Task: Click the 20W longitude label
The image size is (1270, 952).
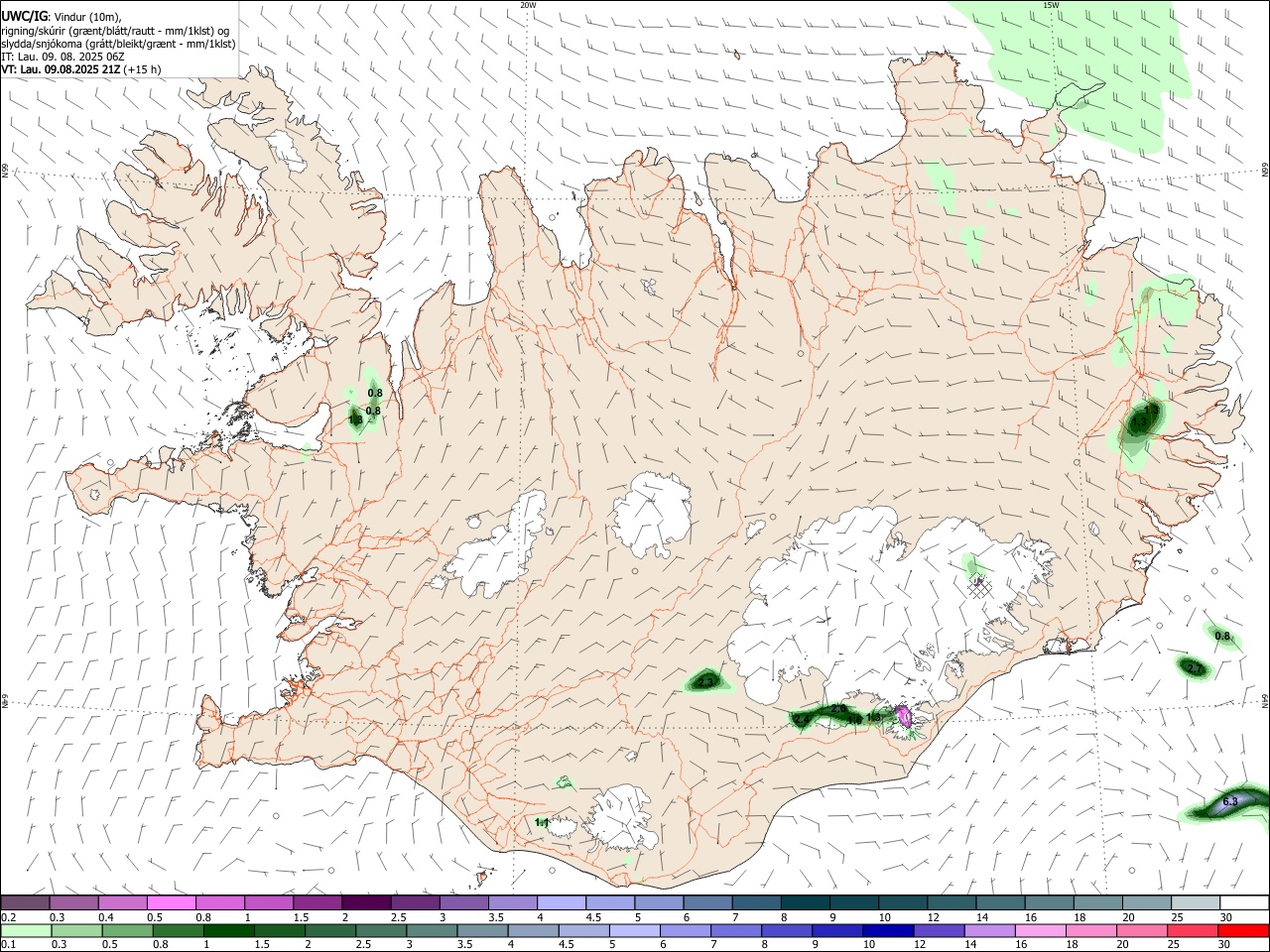Action: point(528,5)
